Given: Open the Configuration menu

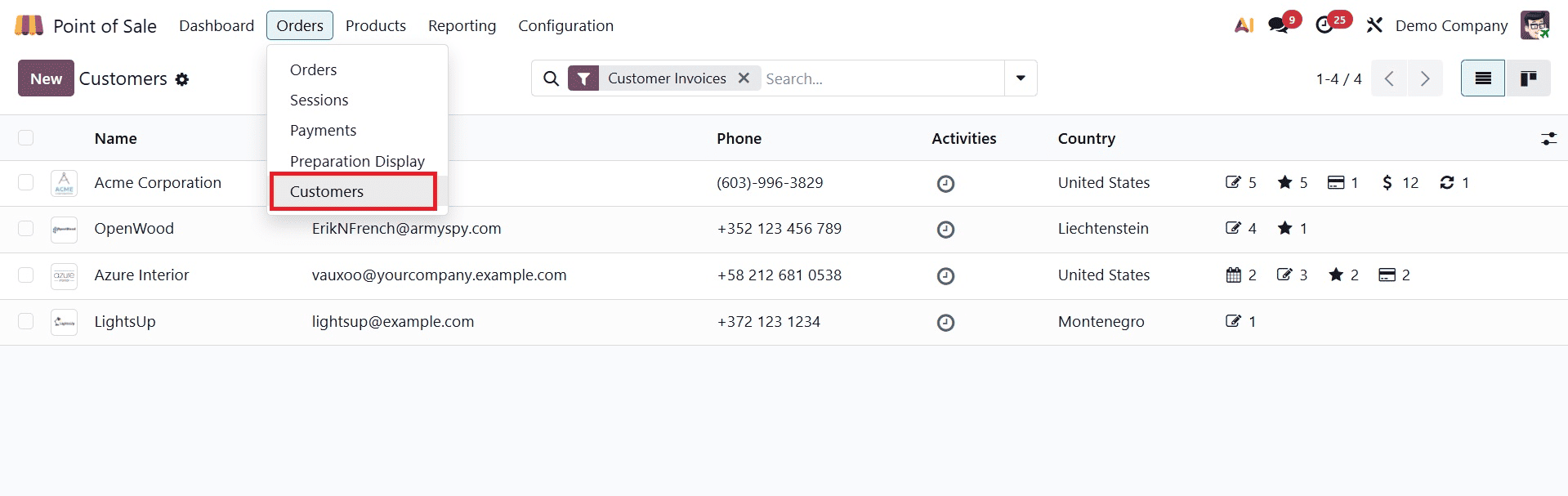Looking at the screenshot, I should [565, 25].
